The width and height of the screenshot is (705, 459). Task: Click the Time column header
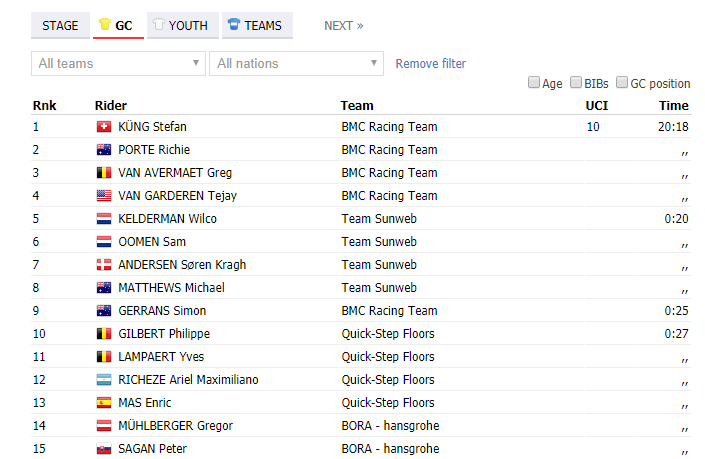click(674, 106)
